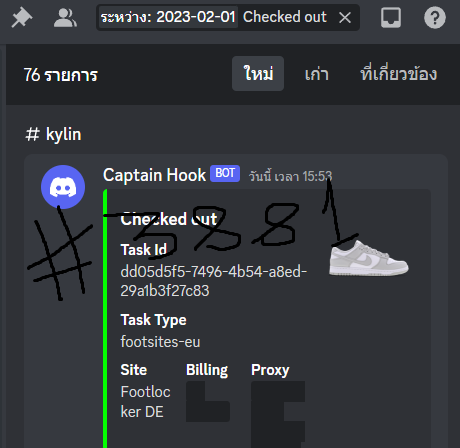460x448 pixels.
Task: Click the 76 รายการ results count
Action: pyautogui.click(x=61, y=75)
